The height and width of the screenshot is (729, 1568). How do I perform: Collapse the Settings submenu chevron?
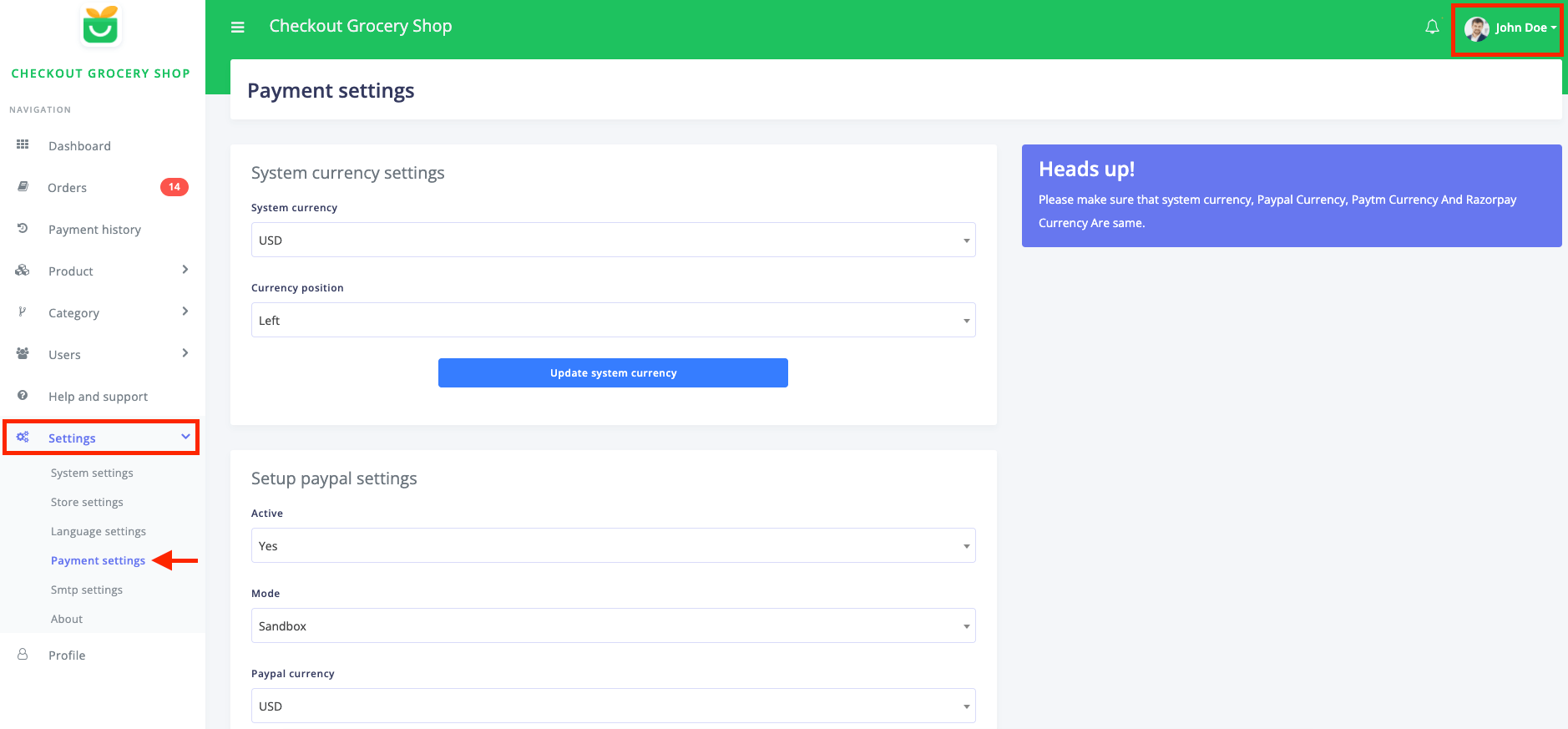tap(185, 437)
